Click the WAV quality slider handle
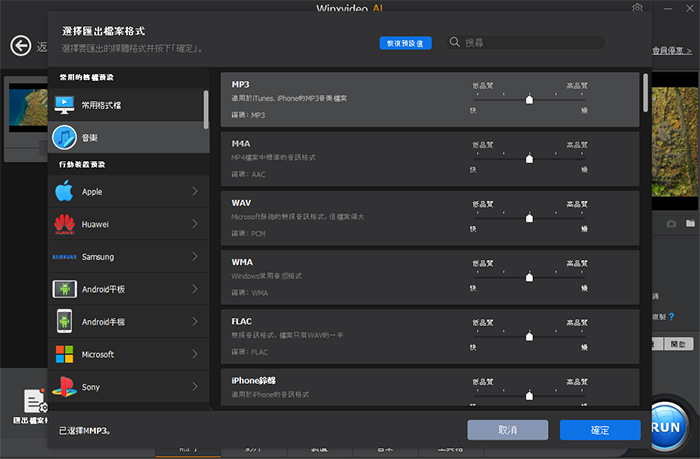 [x=529, y=217]
